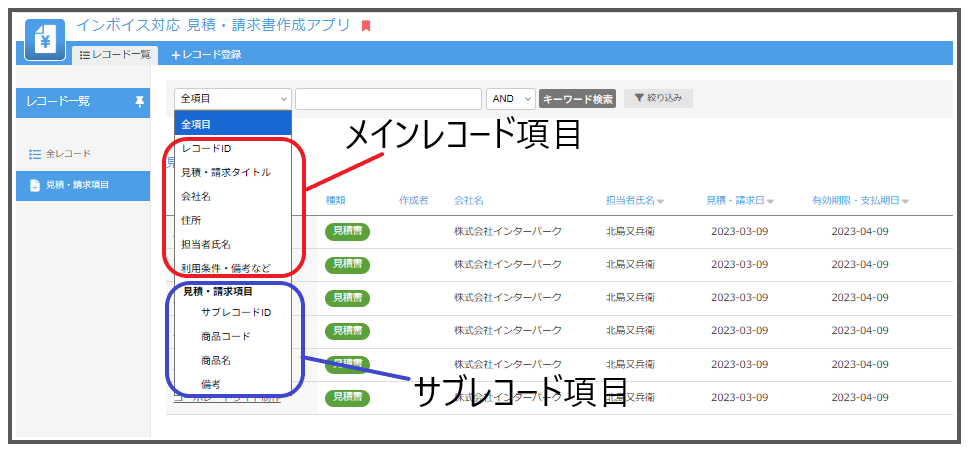The image size is (976, 462).
Task: Click the keyword search text field
Action: click(x=388, y=99)
